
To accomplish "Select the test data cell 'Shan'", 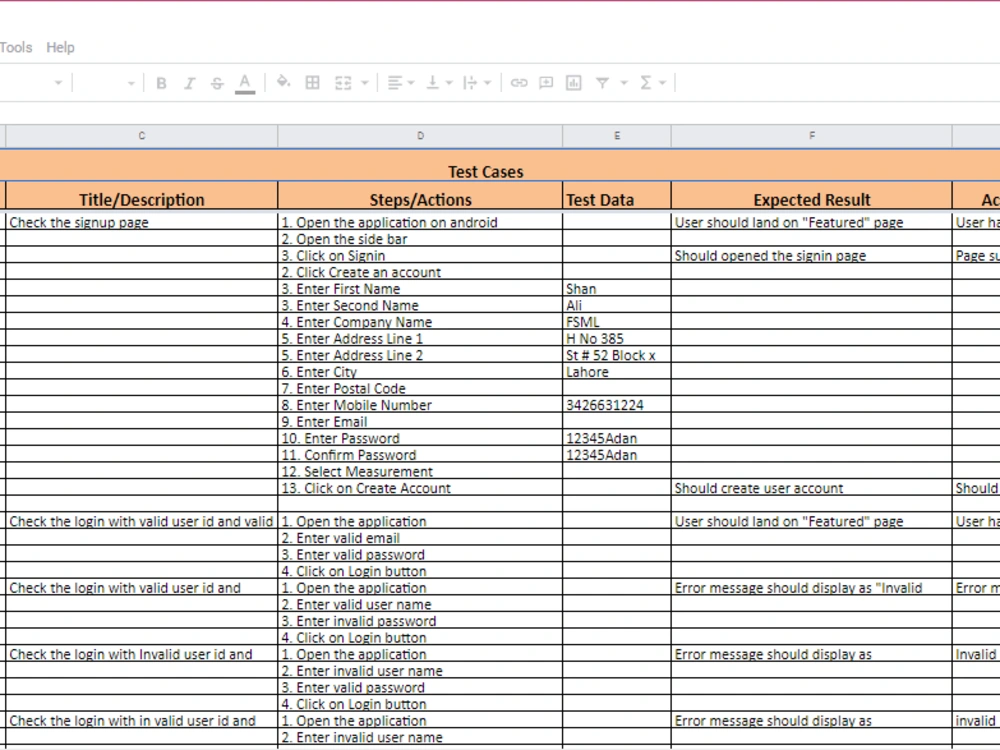I will [x=617, y=288].
